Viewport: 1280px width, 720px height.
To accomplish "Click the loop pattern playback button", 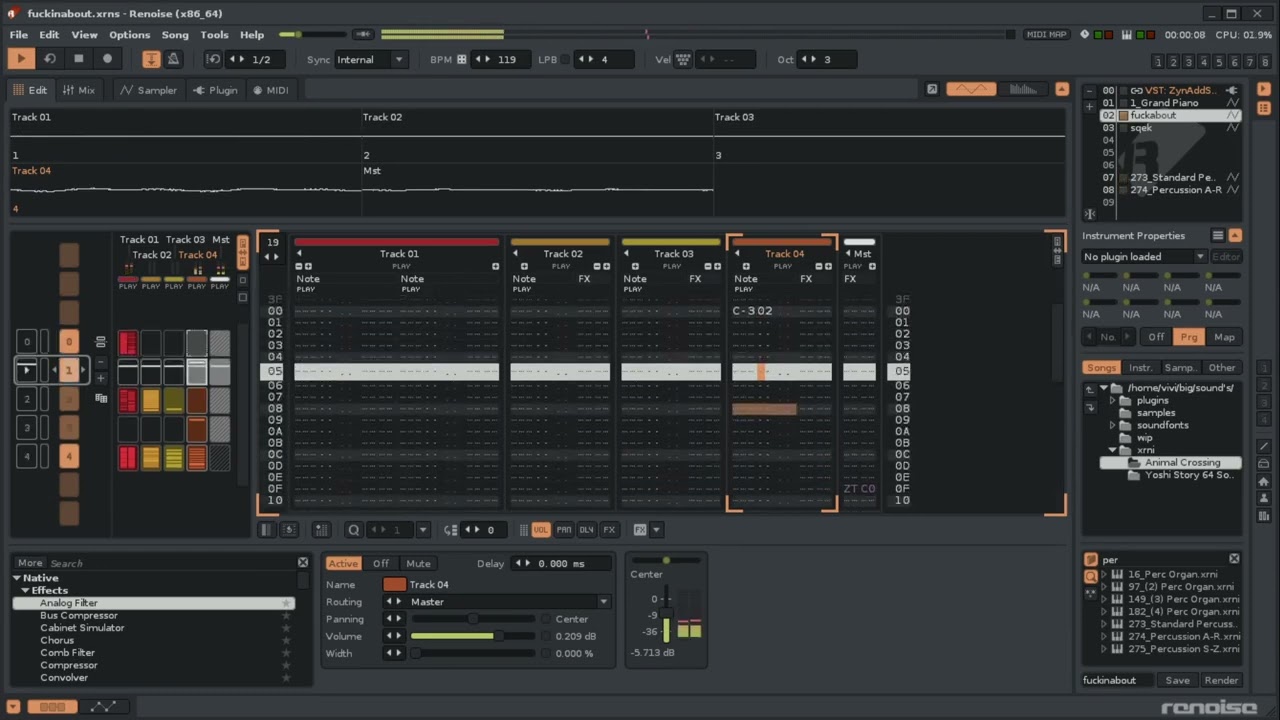I will (50, 59).
